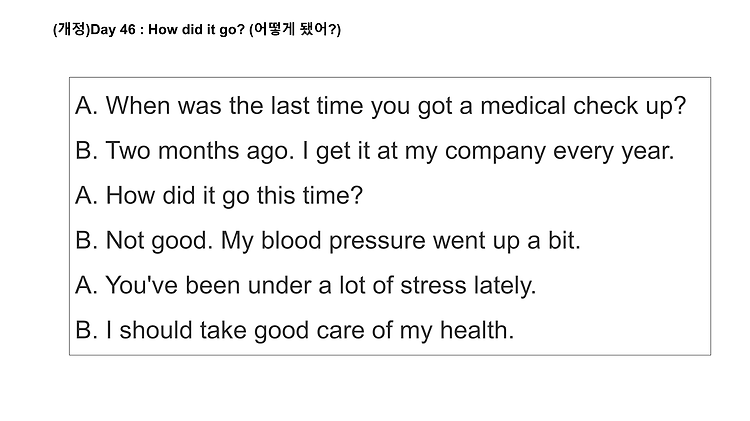This screenshot has width=750, height=421.
Task: Click the sentence starting Two months ago
Action: click(x=375, y=151)
